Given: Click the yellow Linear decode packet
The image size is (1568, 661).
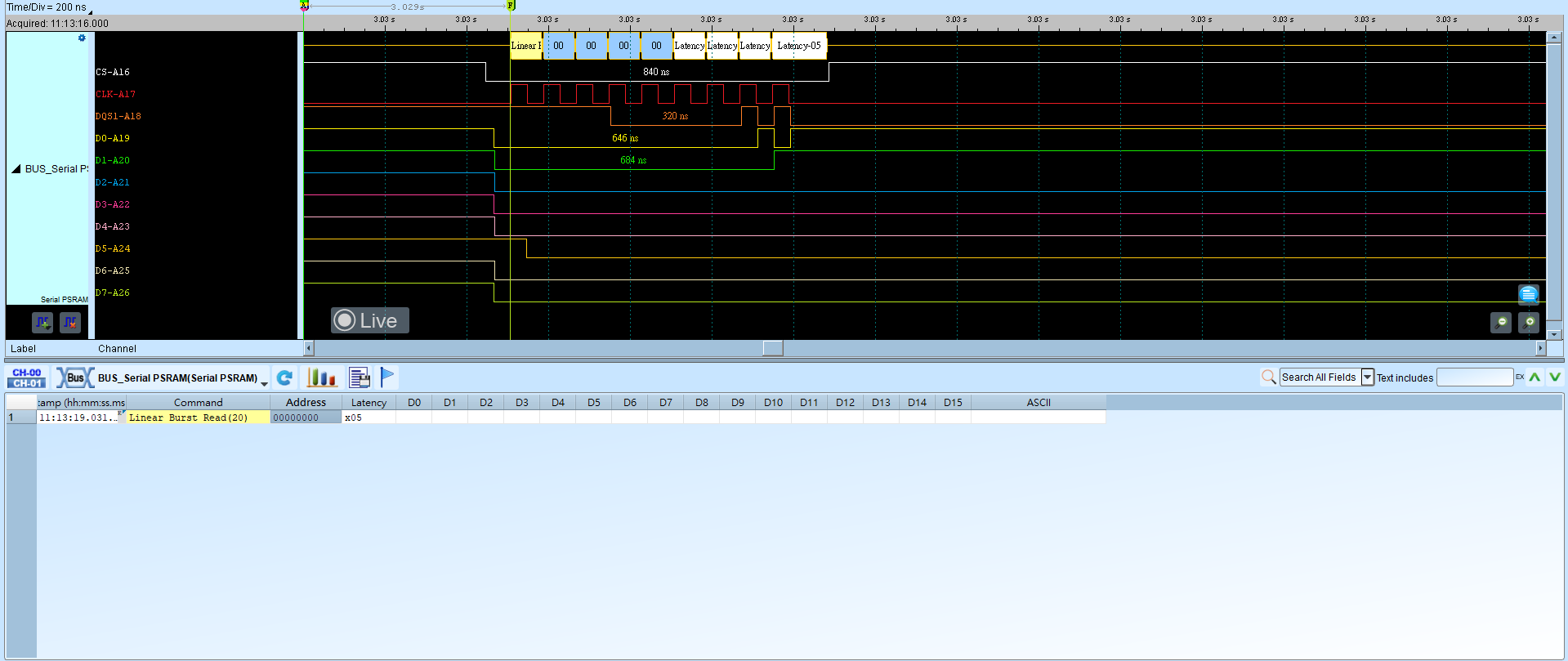Looking at the screenshot, I should [526, 46].
